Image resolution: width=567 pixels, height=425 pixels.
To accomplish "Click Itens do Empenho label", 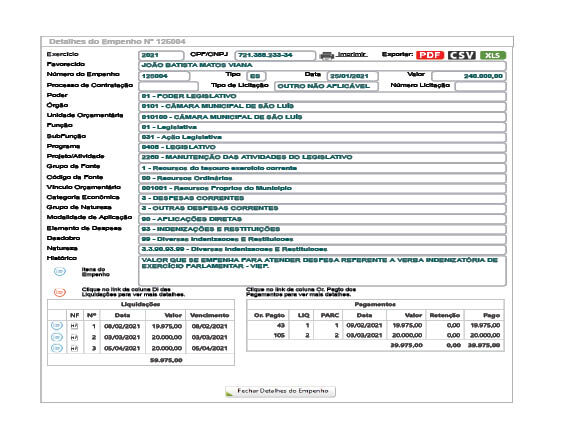I will tap(95, 272).
